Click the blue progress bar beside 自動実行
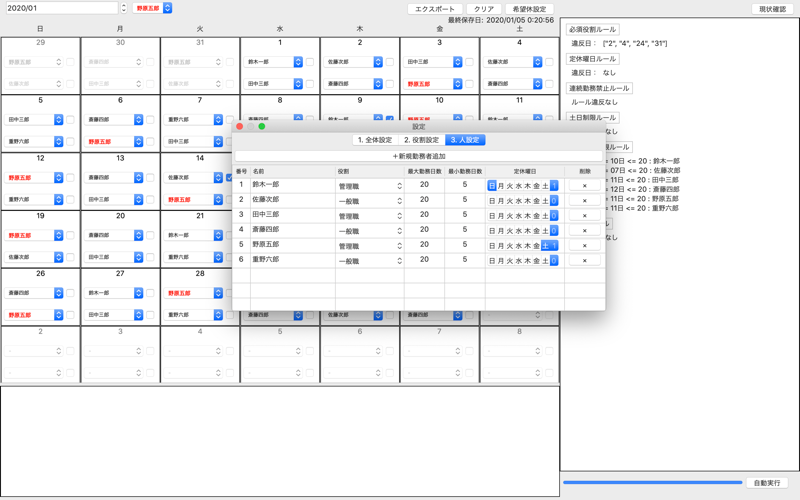Viewport: 800px width, 500px height. point(653,482)
